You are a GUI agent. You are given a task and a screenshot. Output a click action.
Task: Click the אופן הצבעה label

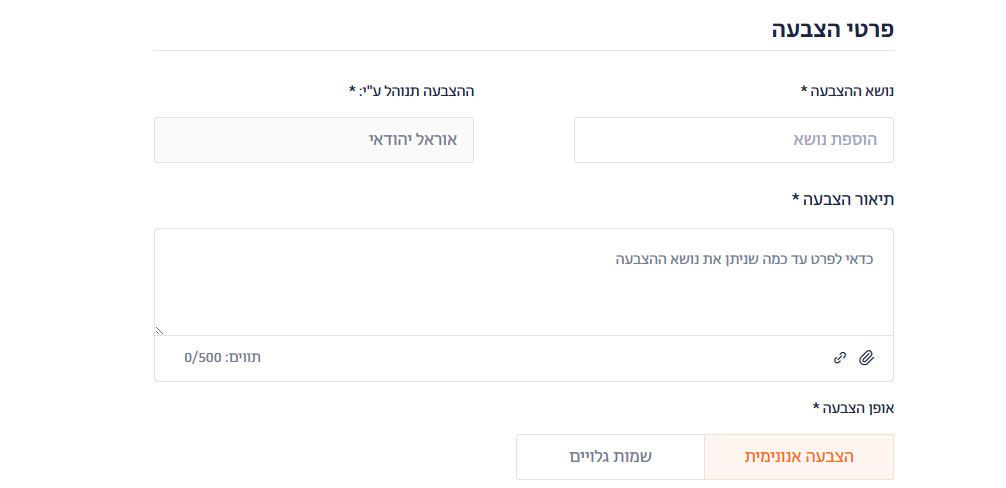[858, 408]
